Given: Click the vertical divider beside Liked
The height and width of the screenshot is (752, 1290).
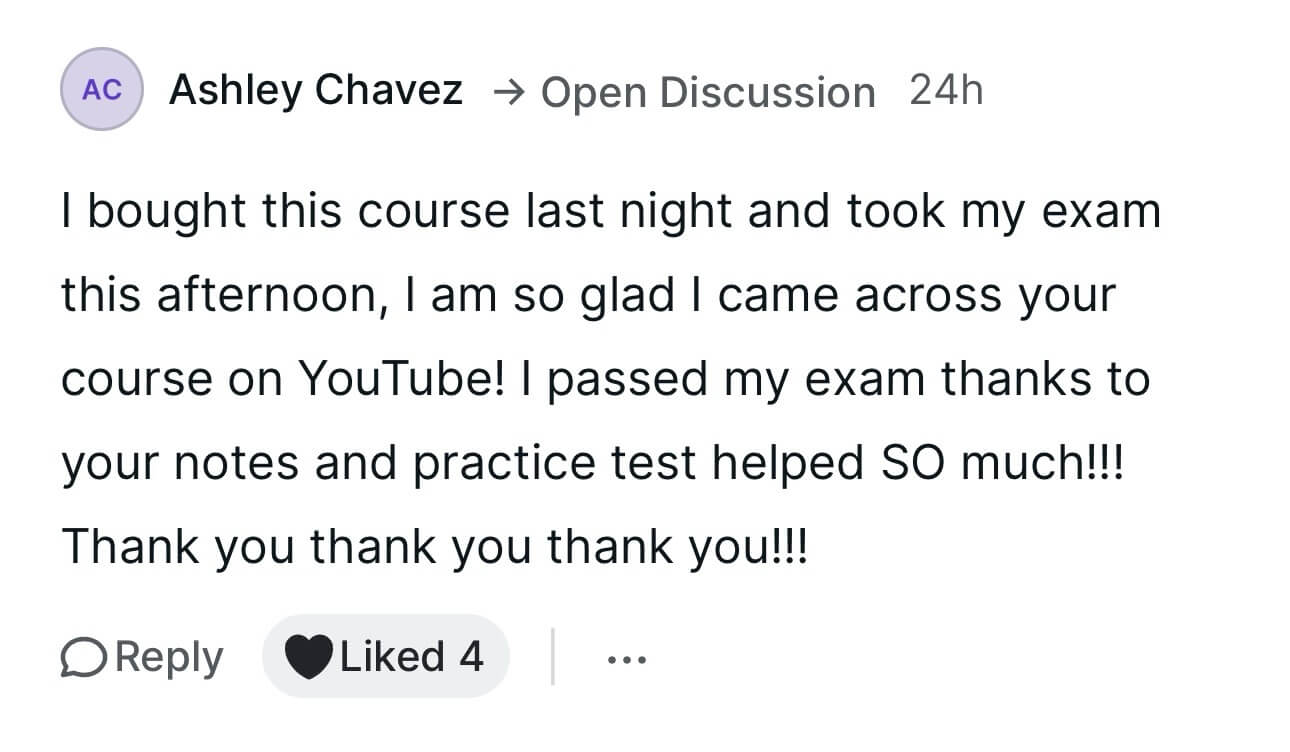Looking at the screenshot, I should tap(553, 657).
